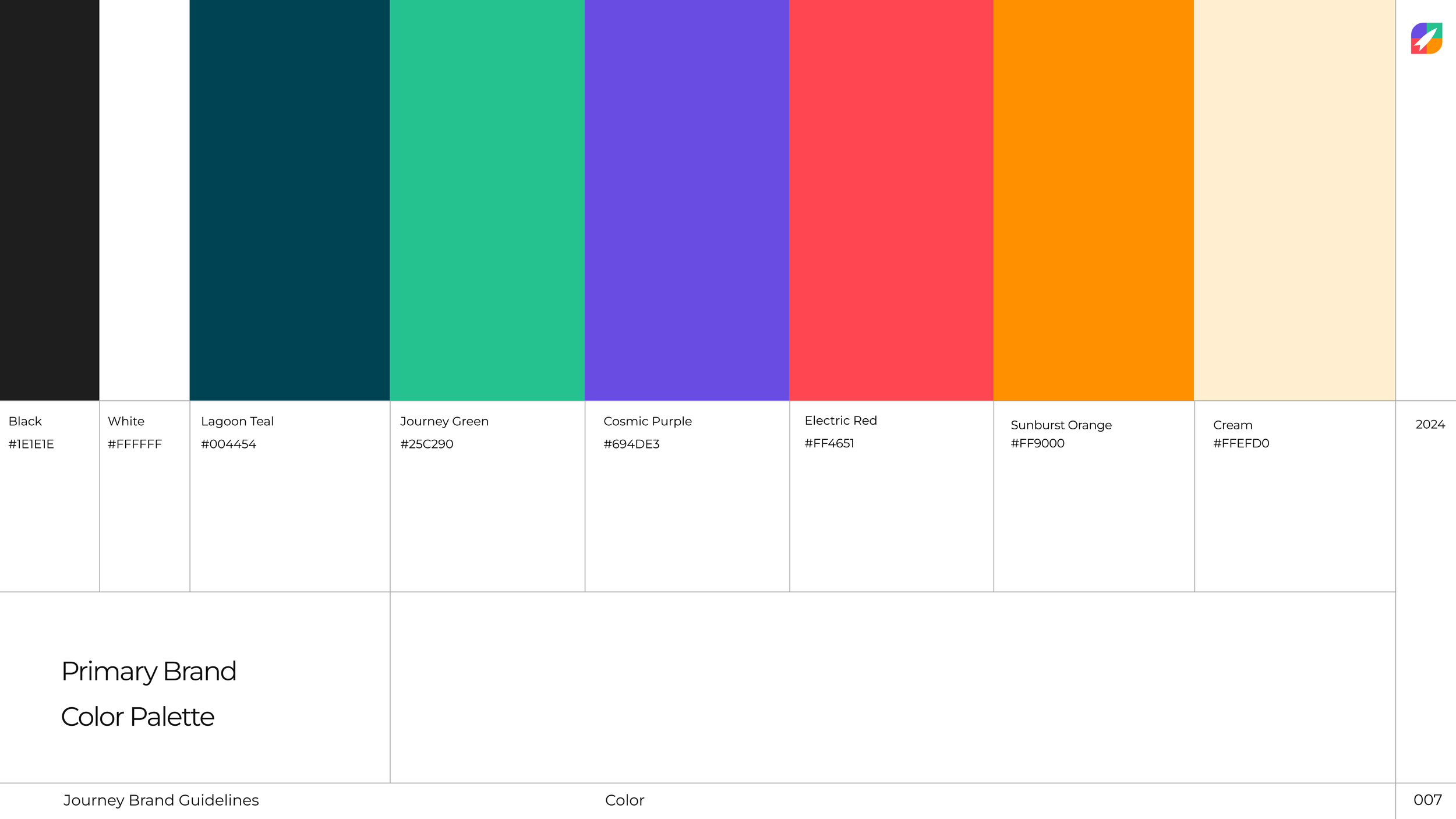Image resolution: width=1456 pixels, height=819 pixels.
Task: Select the White color swatch
Action: coord(144,200)
